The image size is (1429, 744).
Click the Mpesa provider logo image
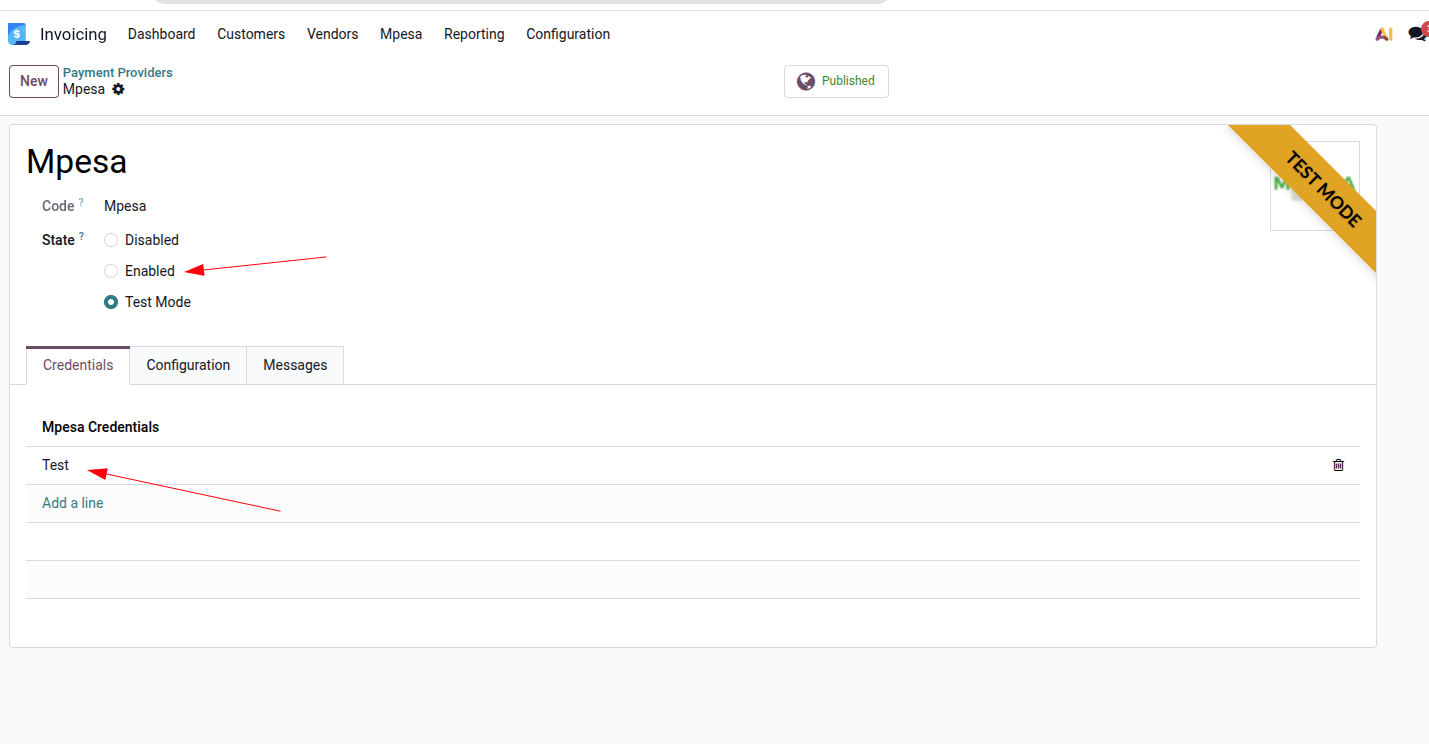pyautogui.click(x=1314, y=186)
